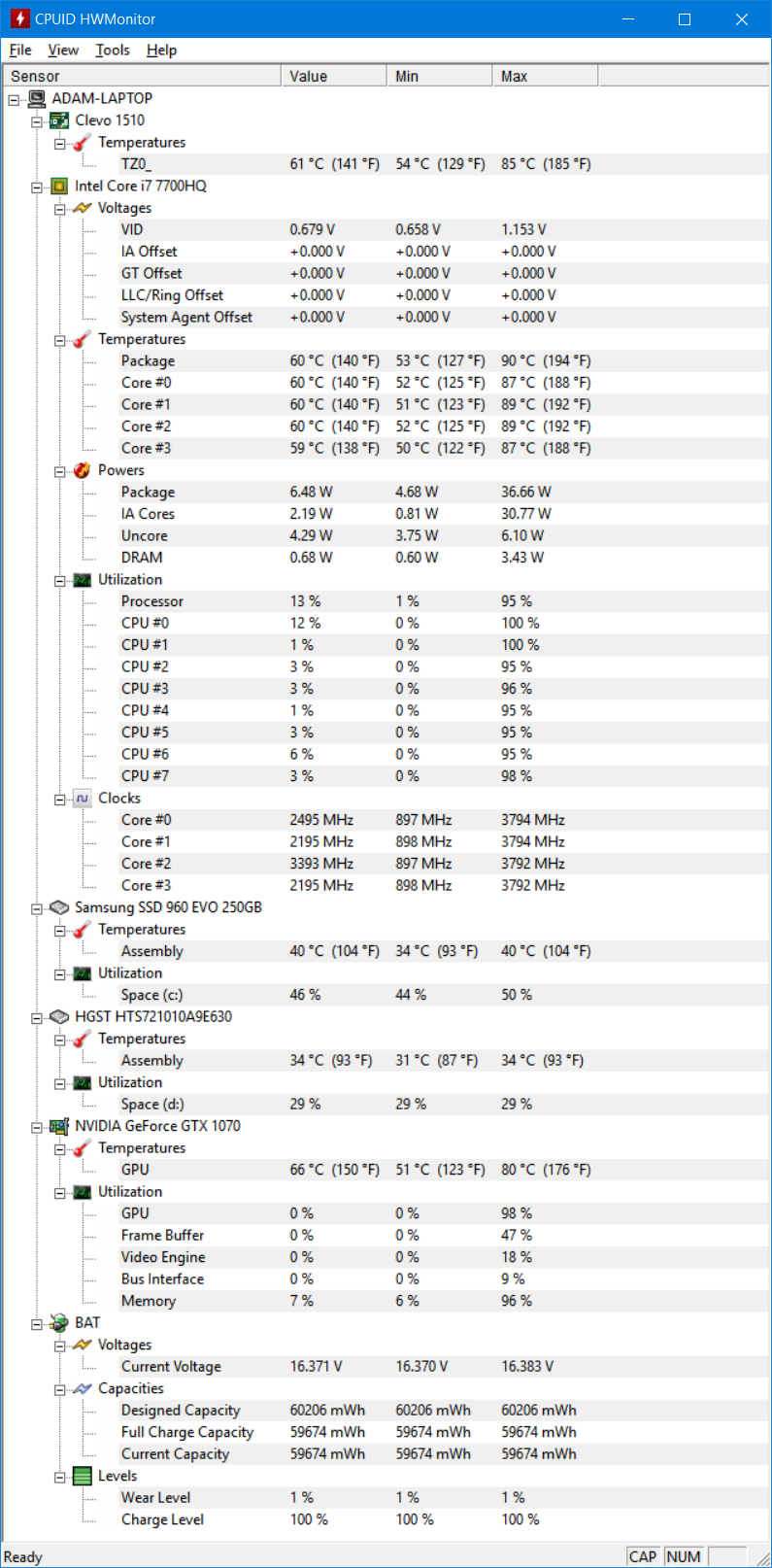
Task: Click the ADAM-LAPTOP computer icon
Action: point(37,98)
